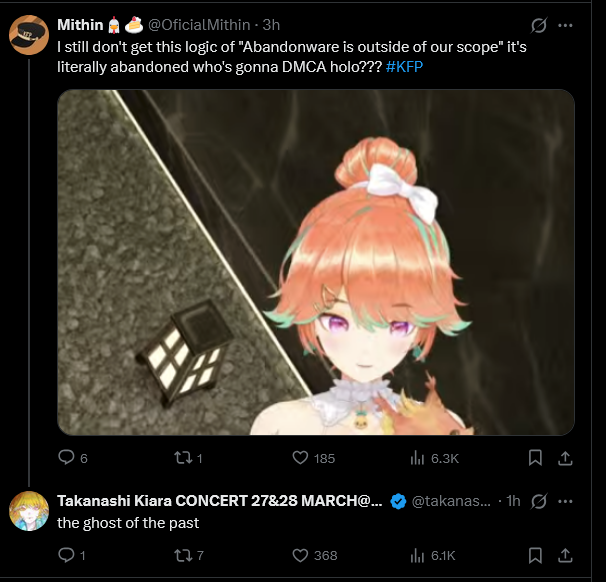The height and width of the screenshot is (582, 606).
Task: Share Mithin's tweet
Action: [x=565, y=458]
